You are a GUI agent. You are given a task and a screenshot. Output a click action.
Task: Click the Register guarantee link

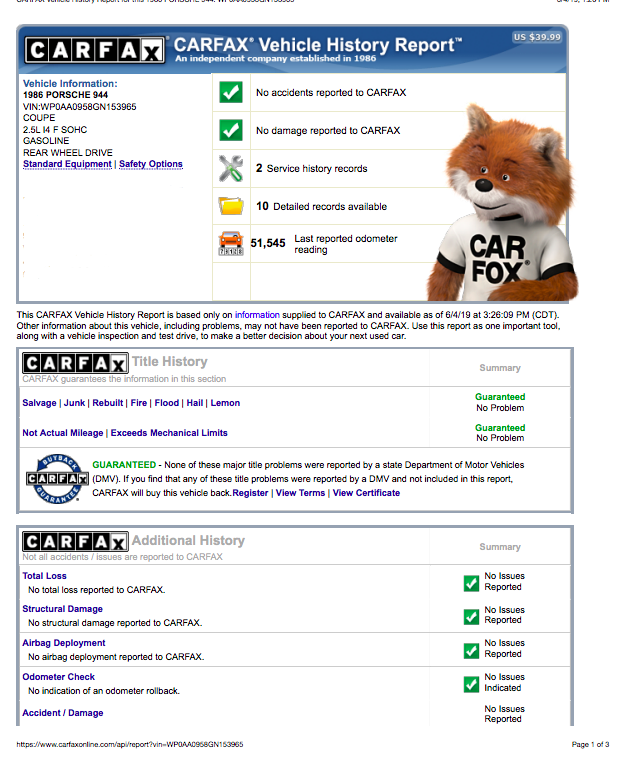(250, 493)
